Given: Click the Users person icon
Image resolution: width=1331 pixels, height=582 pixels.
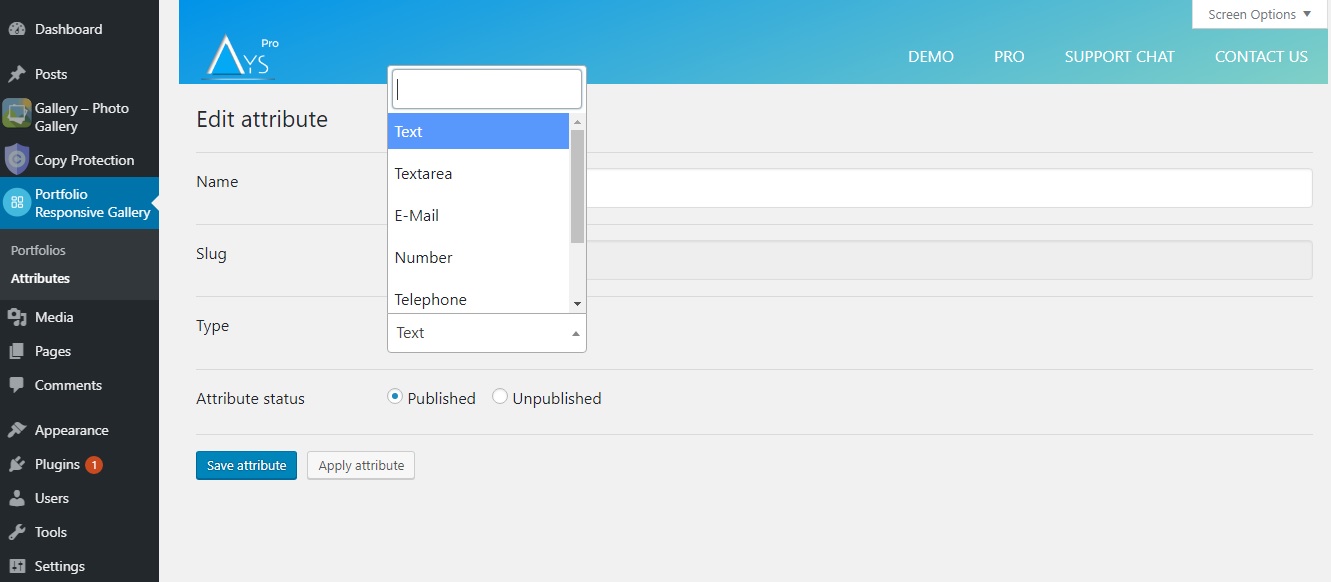Looking at the screenshot, I should 16,498.
